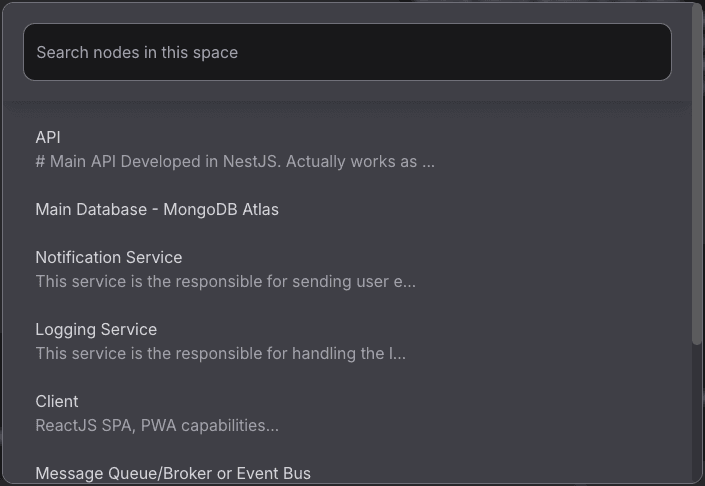Open the Notification Service node

347,269
